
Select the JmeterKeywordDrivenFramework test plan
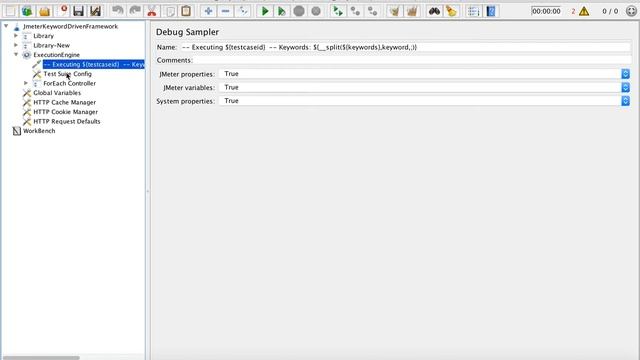(x=70, y=27)
